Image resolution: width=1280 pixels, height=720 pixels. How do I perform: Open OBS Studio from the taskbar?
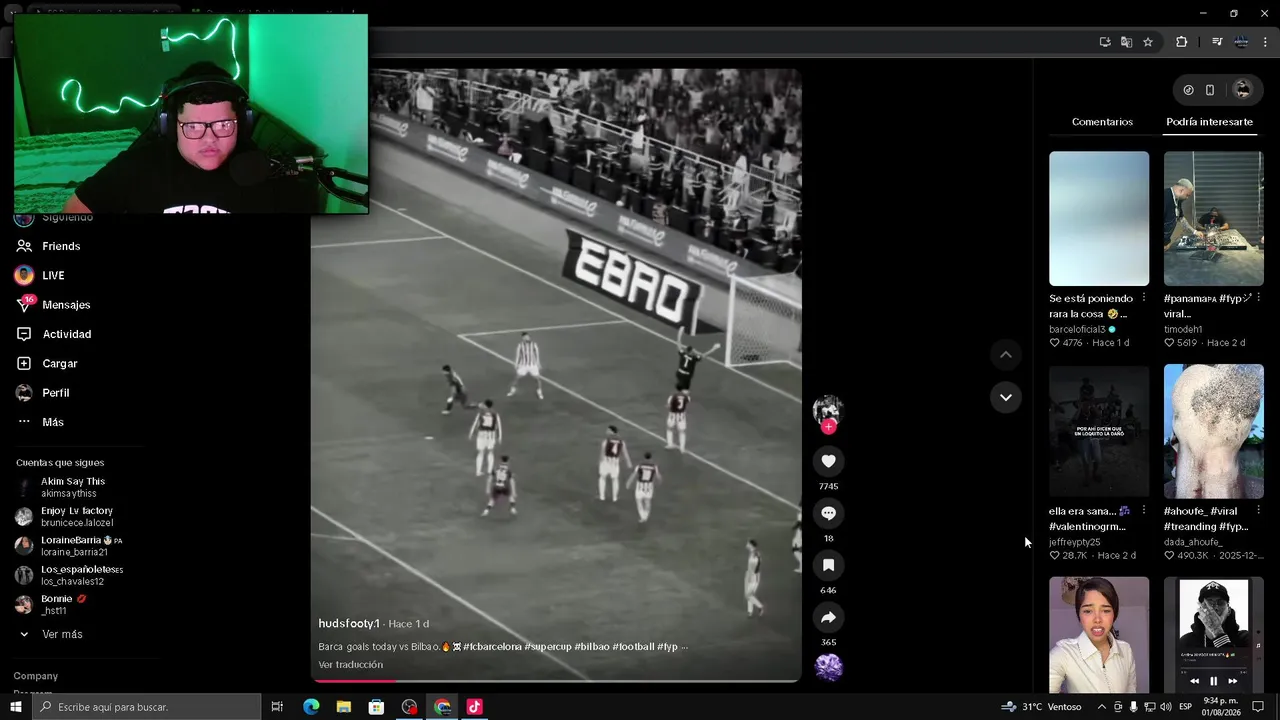click(409, 707)
